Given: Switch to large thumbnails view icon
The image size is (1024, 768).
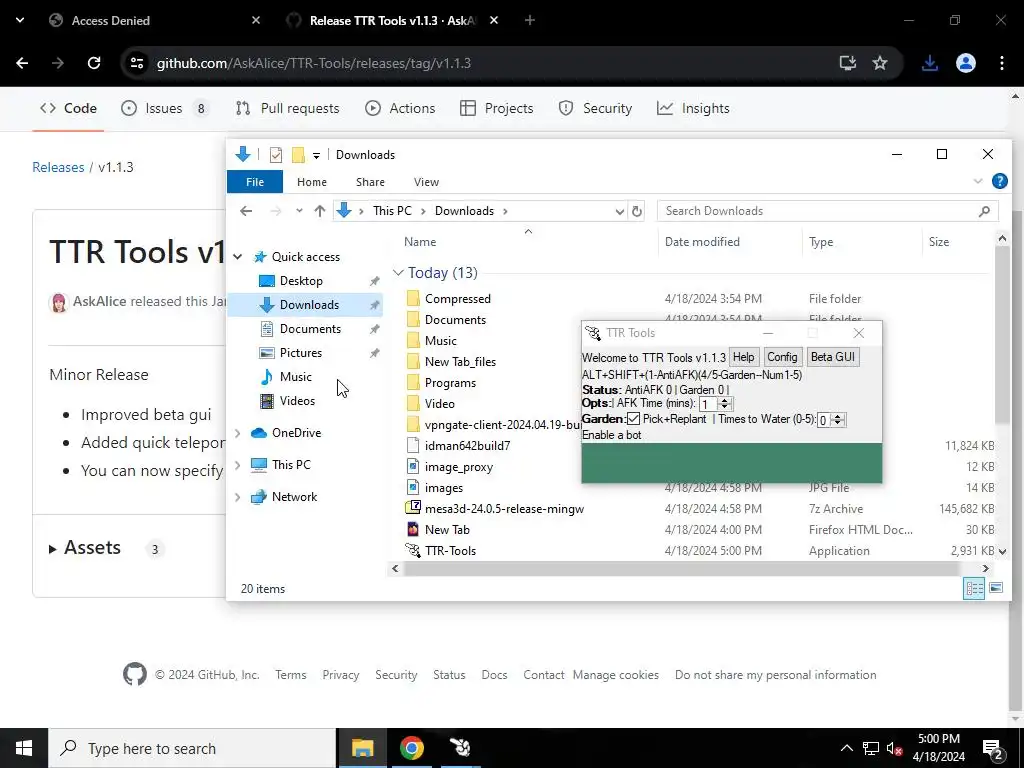Looking at the screenshot, I should tap(996, 588).
